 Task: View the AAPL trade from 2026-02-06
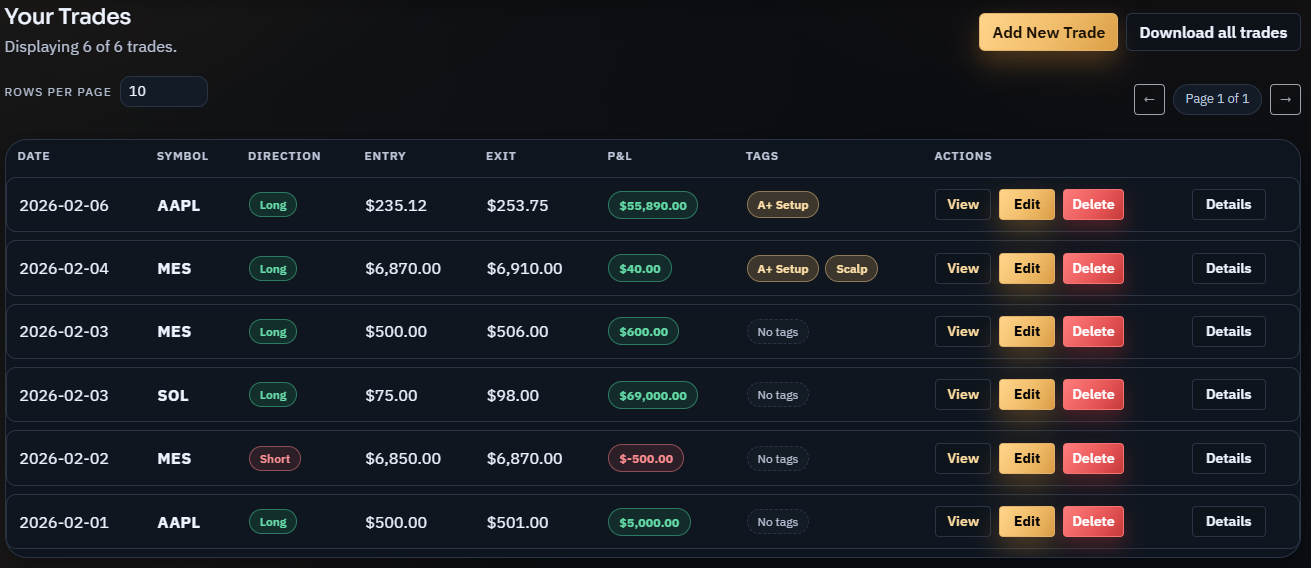[x=963, y=204]
